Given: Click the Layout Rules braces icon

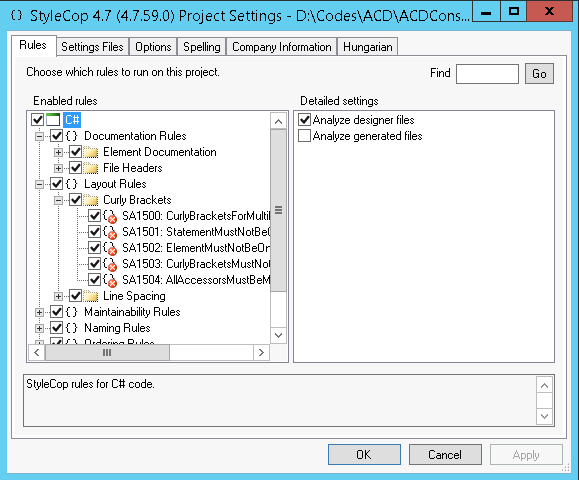Looking at the screenshot, I should pyautogui.click(x=72, y=184).
